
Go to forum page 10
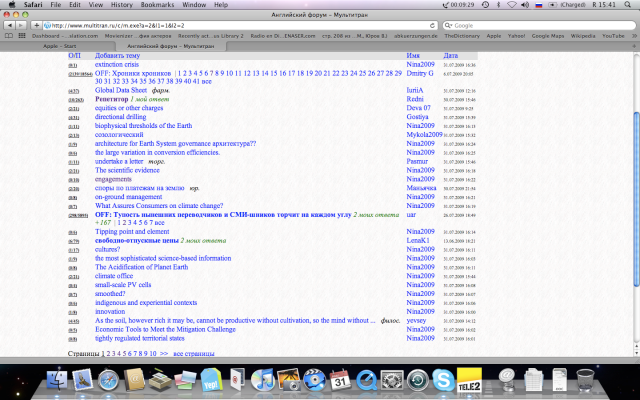pyautogui.click(x=153, y=353)
